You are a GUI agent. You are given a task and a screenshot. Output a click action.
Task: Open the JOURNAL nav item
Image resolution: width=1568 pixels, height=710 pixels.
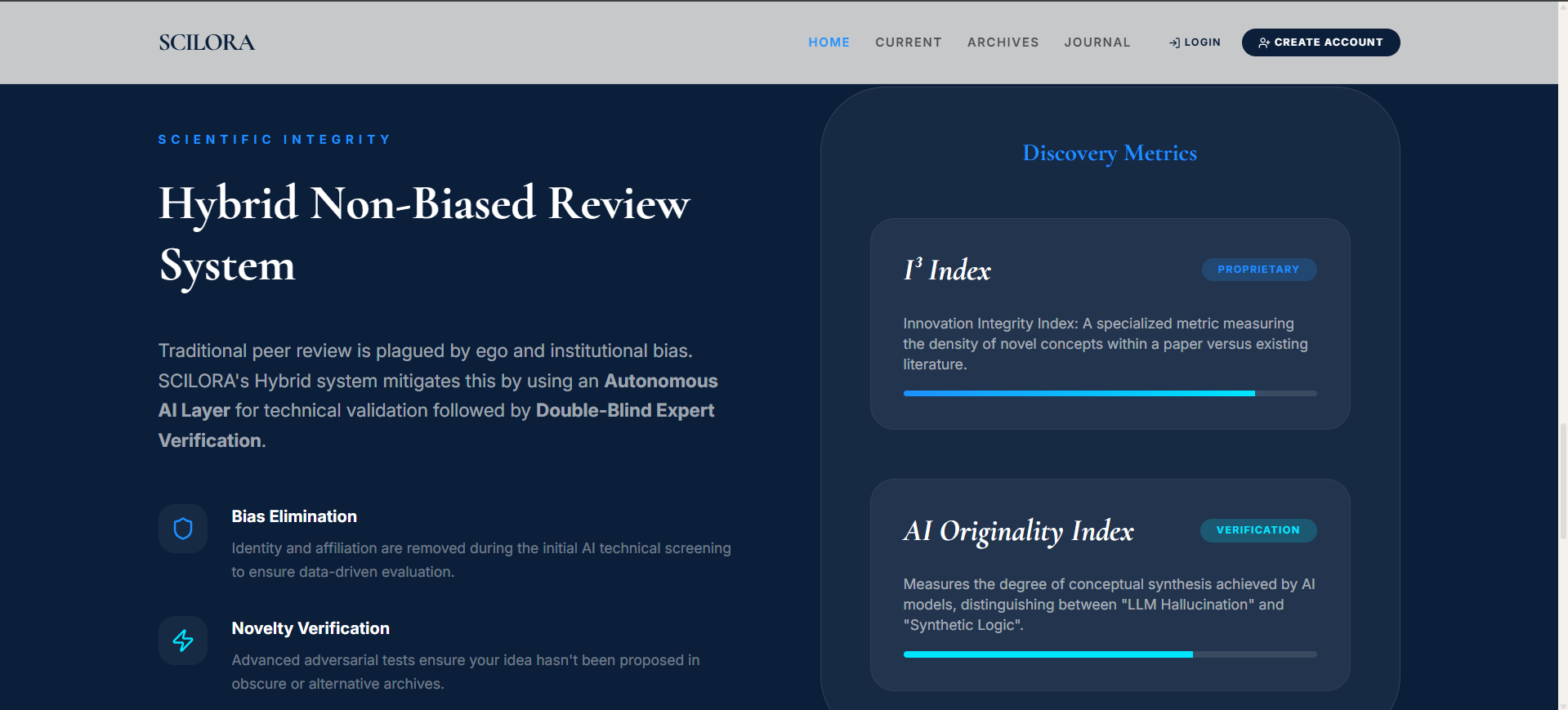(1097, 42)
